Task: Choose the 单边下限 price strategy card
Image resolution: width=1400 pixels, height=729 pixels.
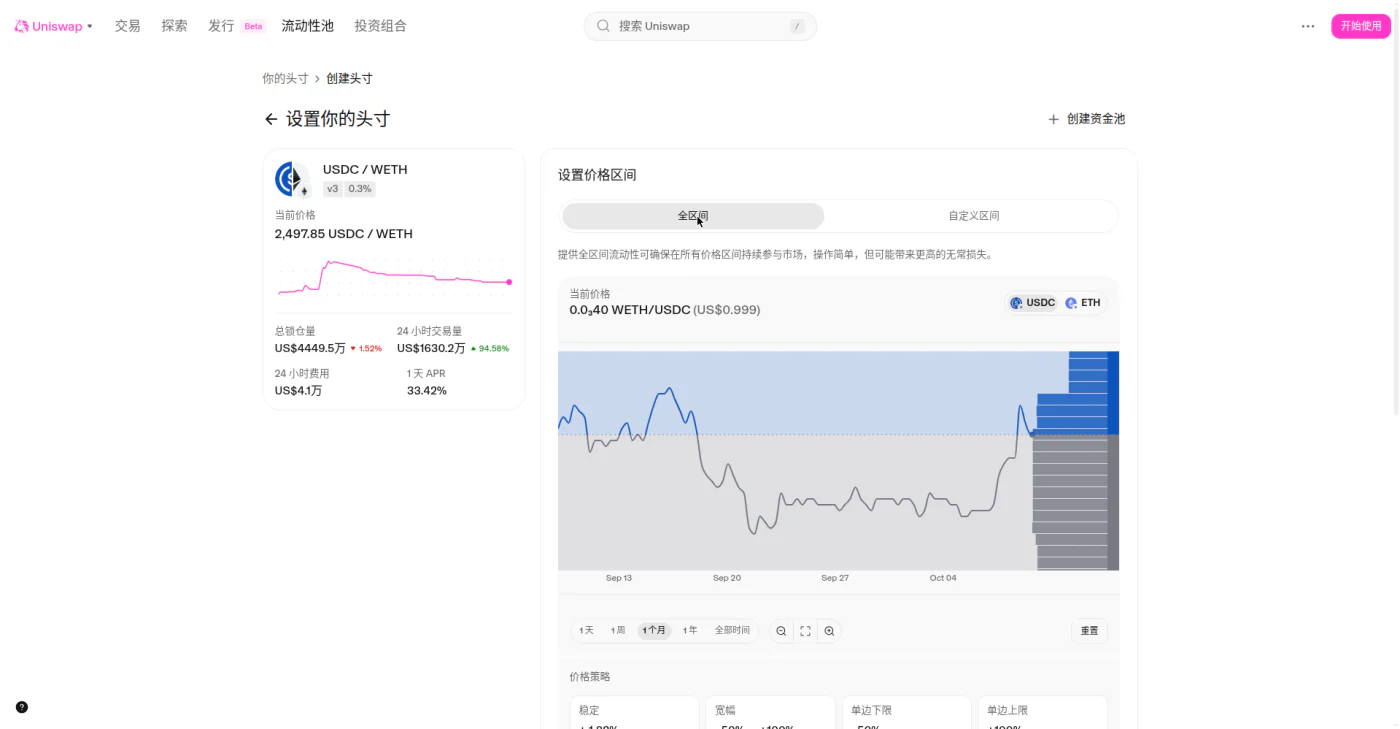Action: pyautogui.click(x=906, y=712)
